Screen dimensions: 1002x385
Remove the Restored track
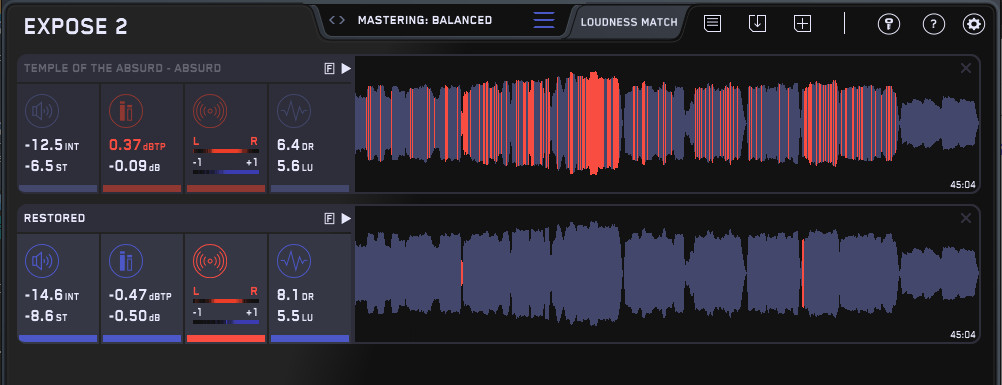[x=966, y=219]
